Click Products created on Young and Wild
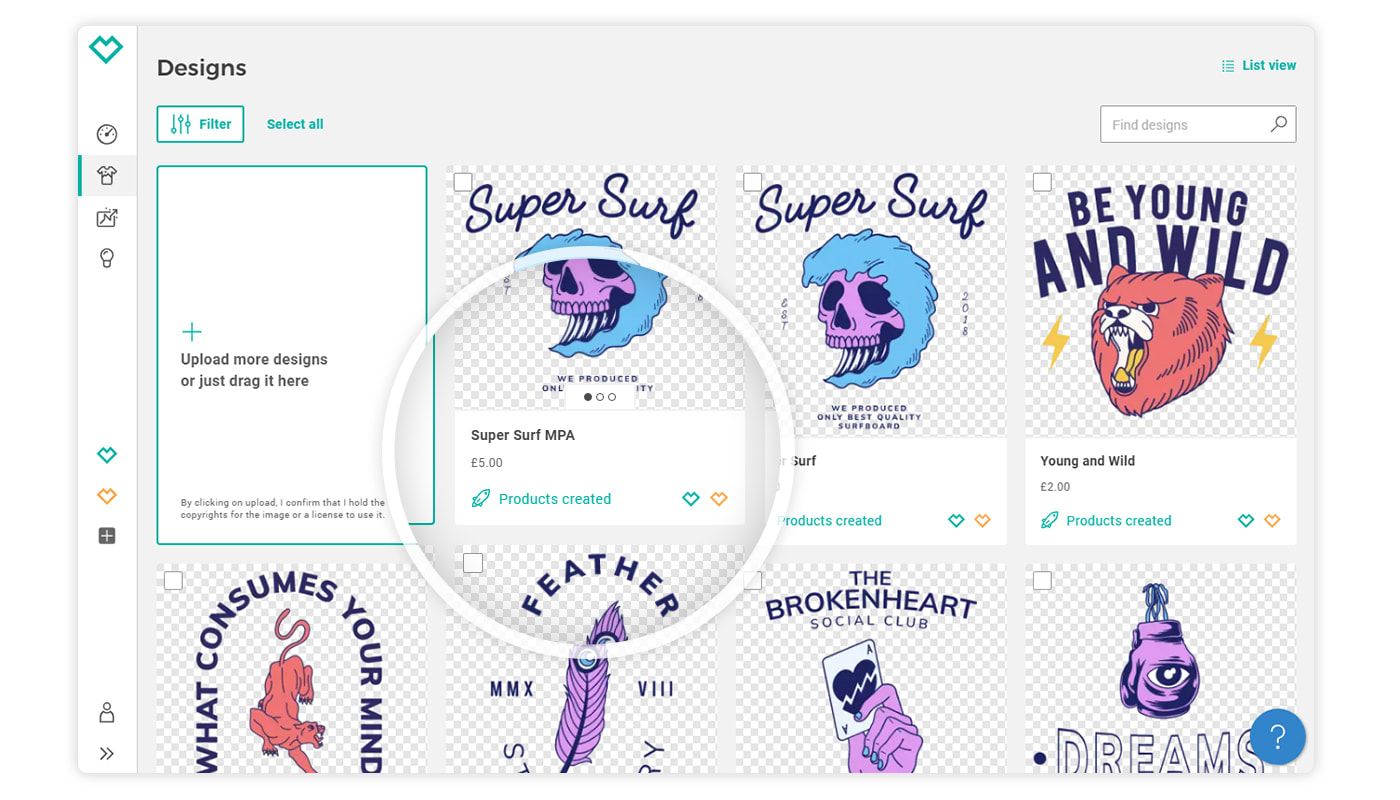The width and height of the screenshot is (1400, 800). (x=1118, y=520)
